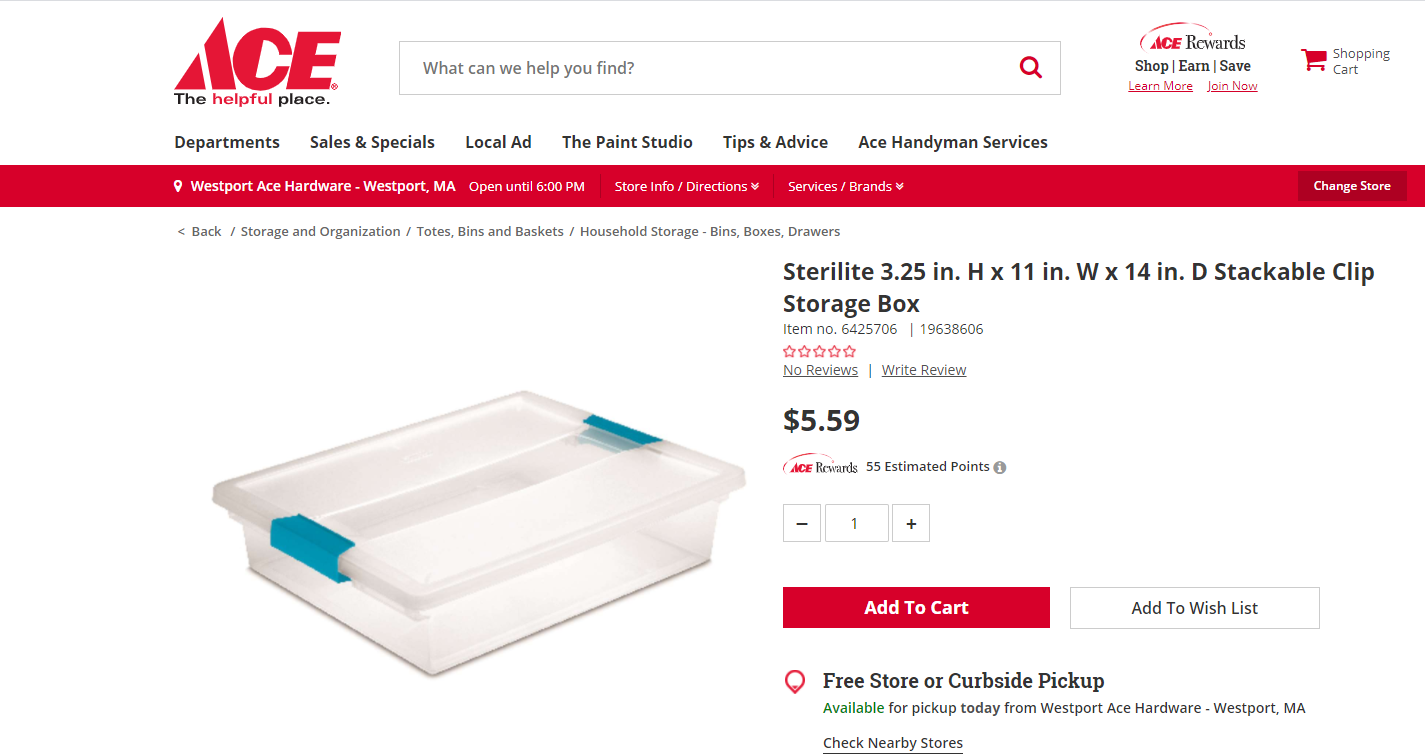
Task: Increase quantity with the plus button
Action: pyautogui.click(x=911, y=523)
